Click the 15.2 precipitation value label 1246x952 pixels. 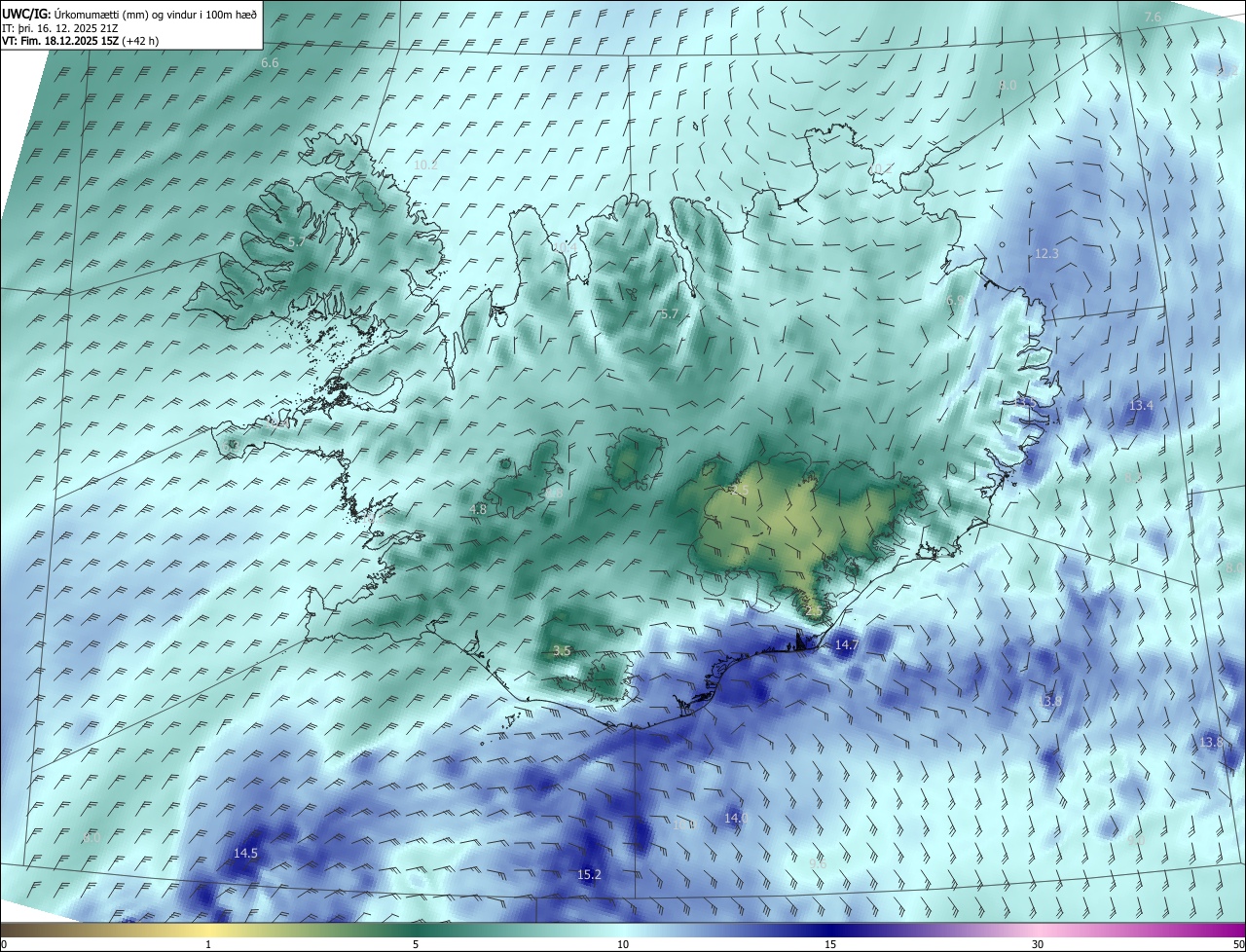click(x=590, y=875)
